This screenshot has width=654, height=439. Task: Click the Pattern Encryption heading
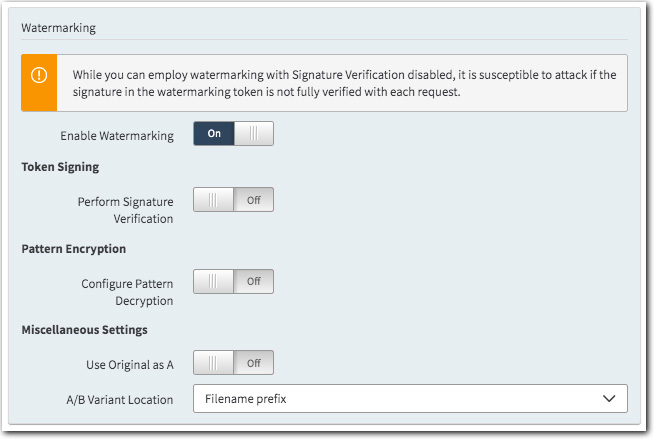73,248
